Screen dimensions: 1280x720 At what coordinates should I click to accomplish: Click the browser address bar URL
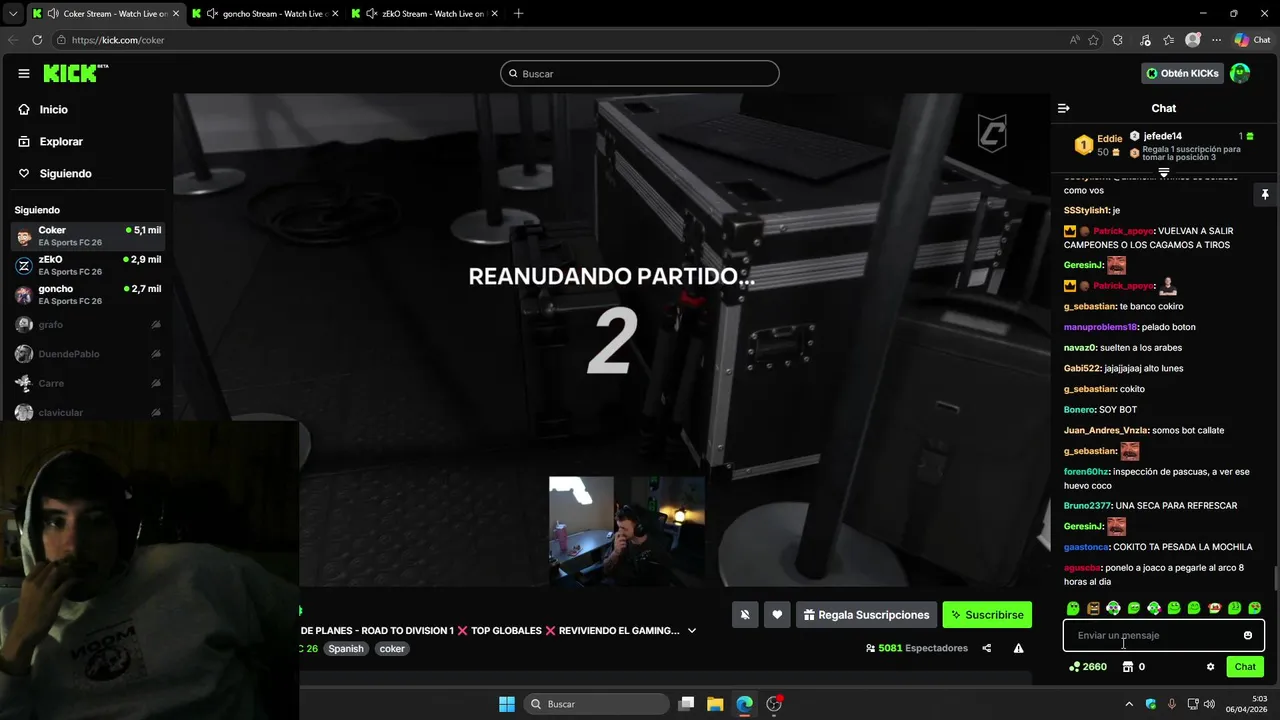[x=118, y=40]
